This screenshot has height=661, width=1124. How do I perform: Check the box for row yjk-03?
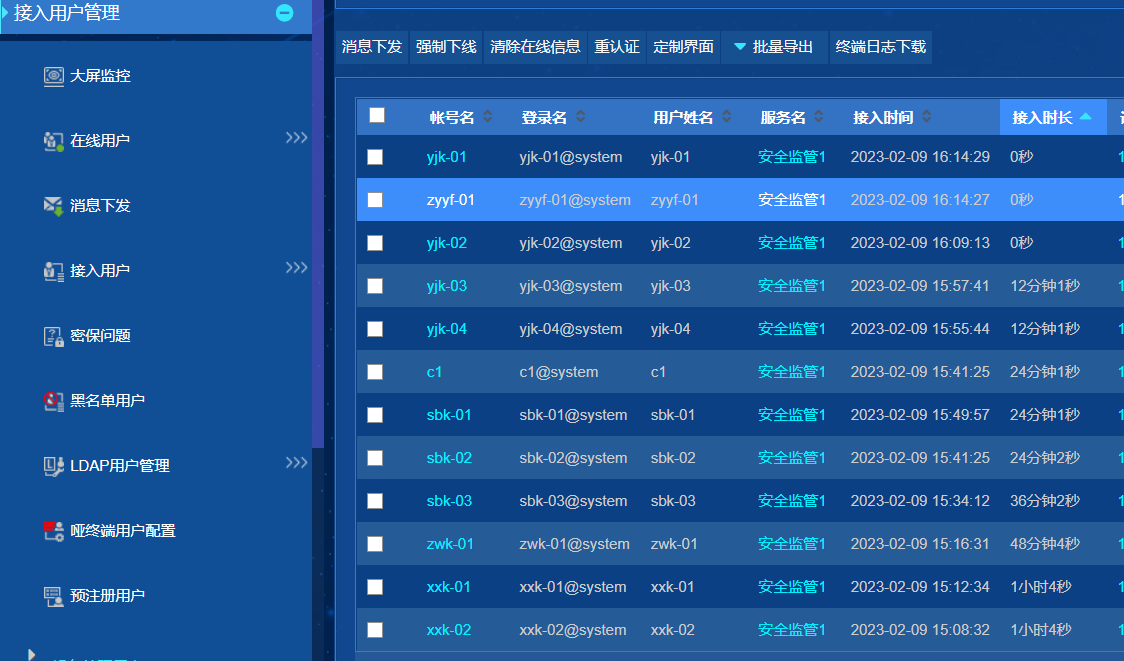[x=375, y=286]
